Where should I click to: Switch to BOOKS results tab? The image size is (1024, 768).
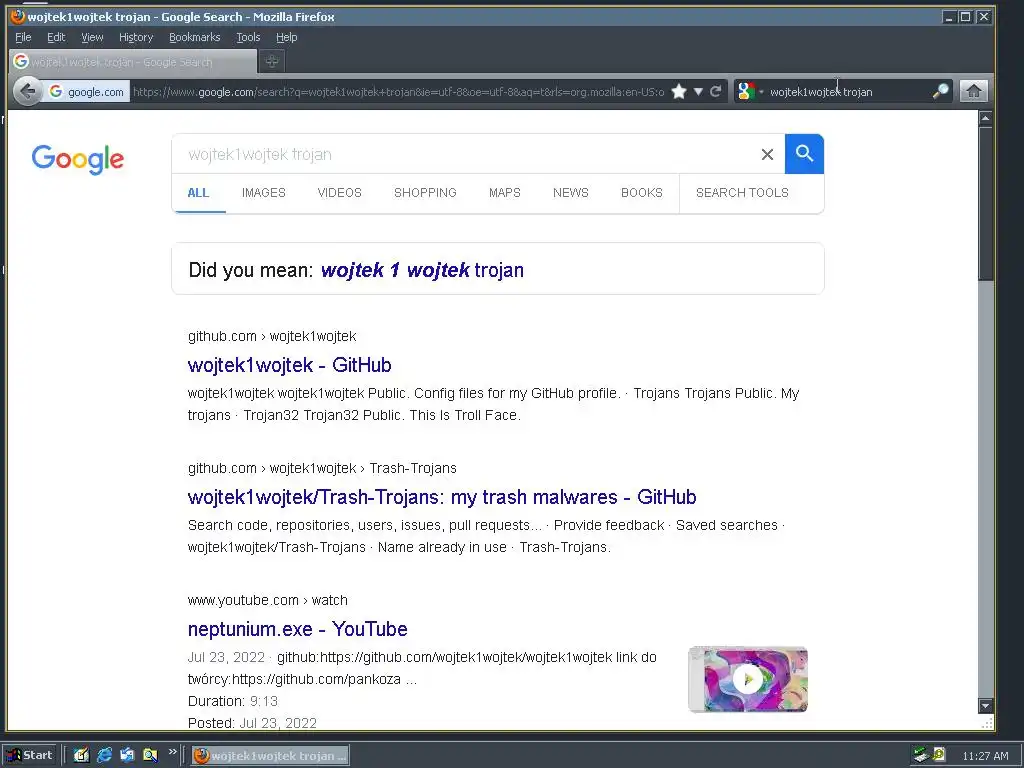point(642,193)
